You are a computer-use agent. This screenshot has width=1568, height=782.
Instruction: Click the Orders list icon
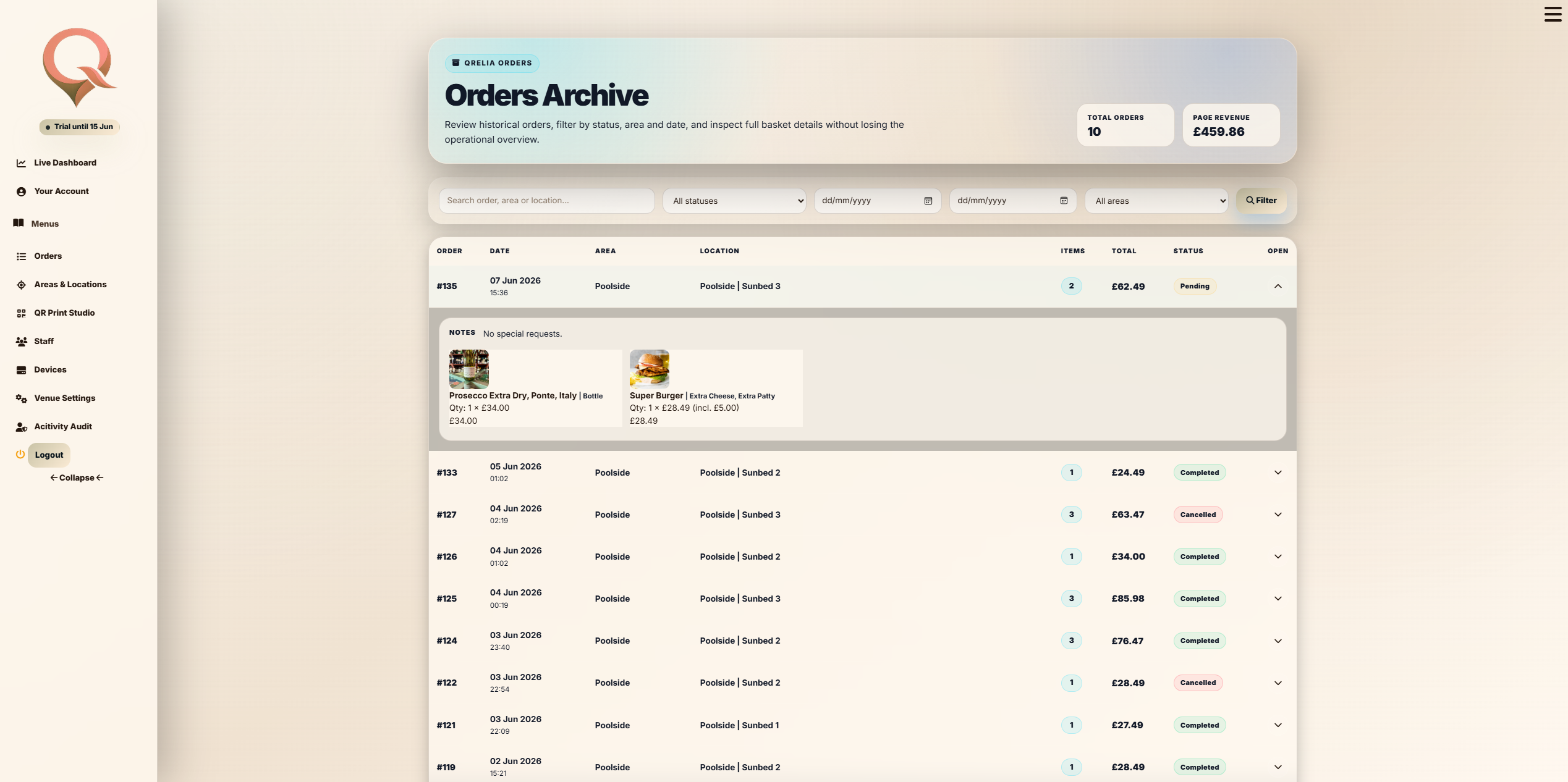tap(21, 256)
